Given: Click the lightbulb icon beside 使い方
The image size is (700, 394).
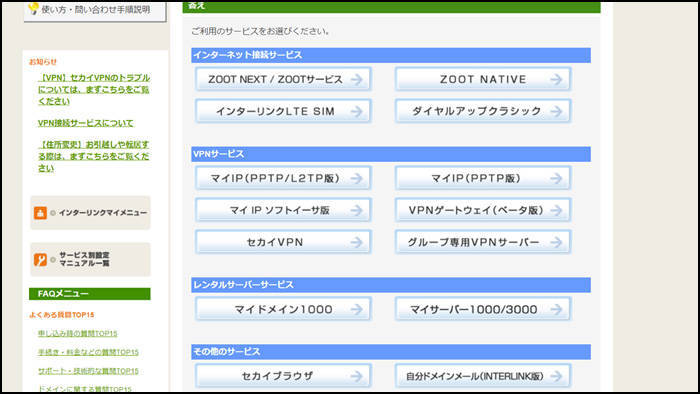Looking at the screenshot, I should 33,8.
